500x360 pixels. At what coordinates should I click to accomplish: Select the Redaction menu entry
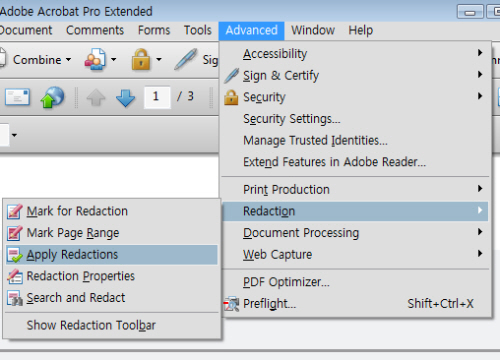click(x=355, y=211)
